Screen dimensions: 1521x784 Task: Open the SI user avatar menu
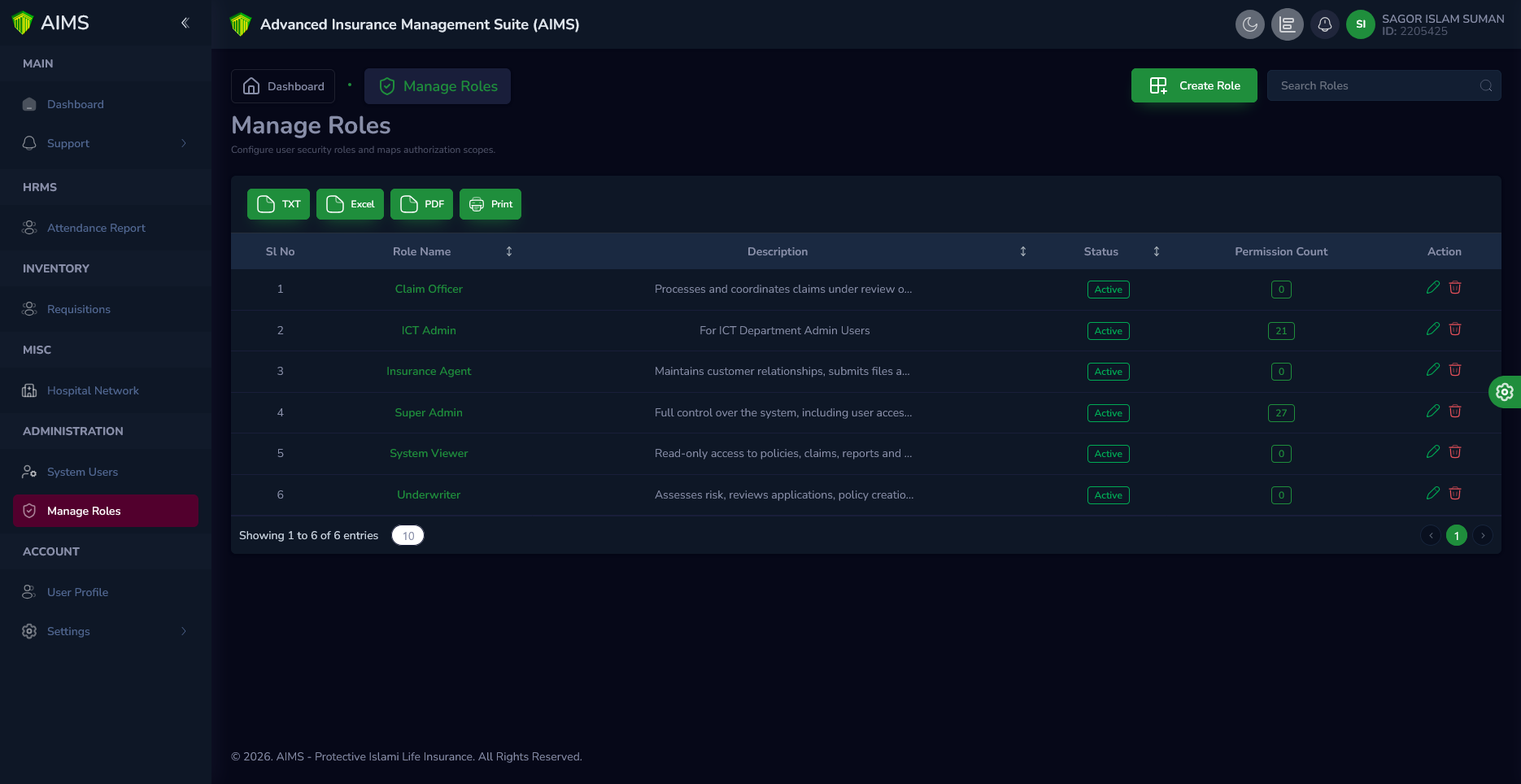(1361, 24)
